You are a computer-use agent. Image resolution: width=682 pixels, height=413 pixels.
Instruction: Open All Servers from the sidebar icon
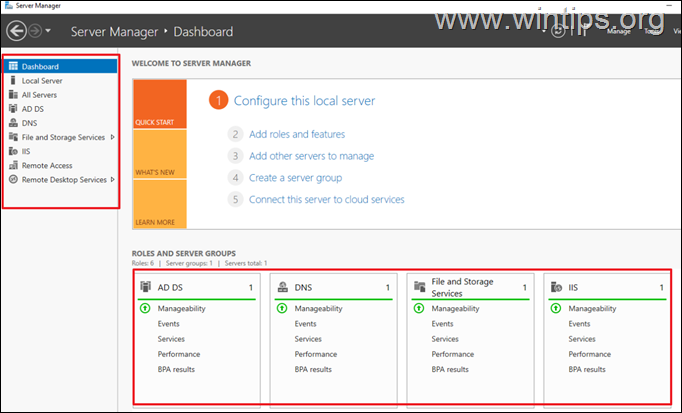click(x=13, y=95)
